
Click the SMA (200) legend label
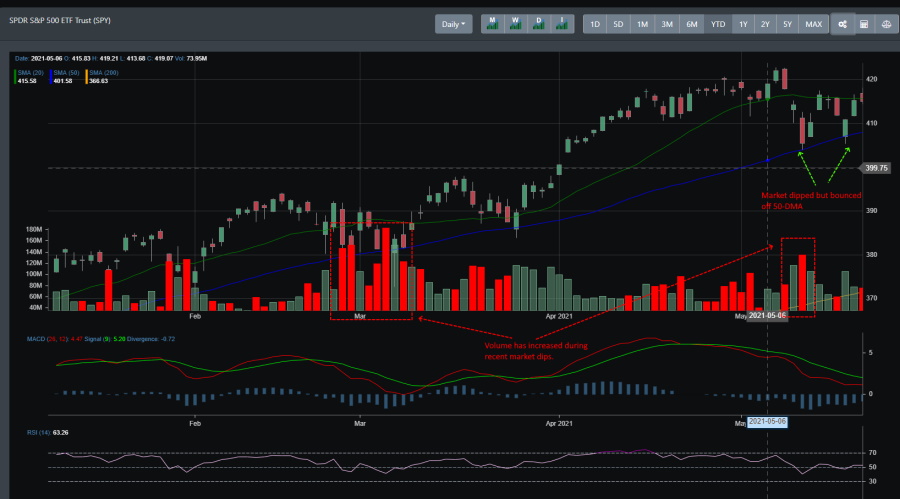(x=104, y=73)
